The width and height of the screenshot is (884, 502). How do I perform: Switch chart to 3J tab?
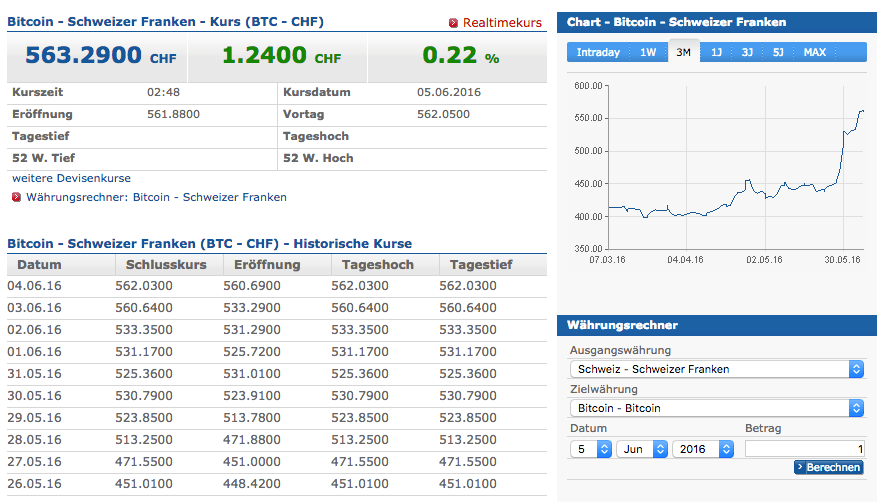coord(747,52)
